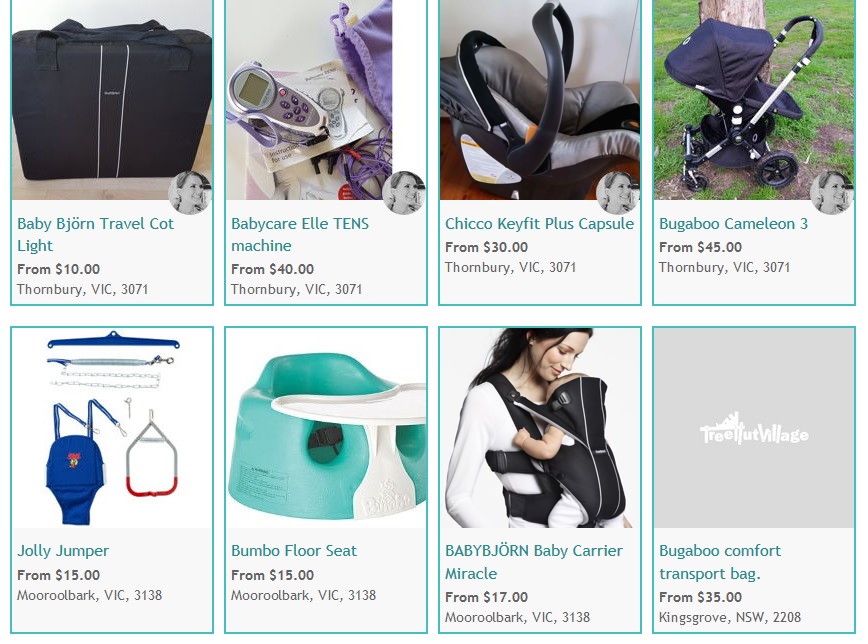Select the purple TENS machine photo

point(326,100)
